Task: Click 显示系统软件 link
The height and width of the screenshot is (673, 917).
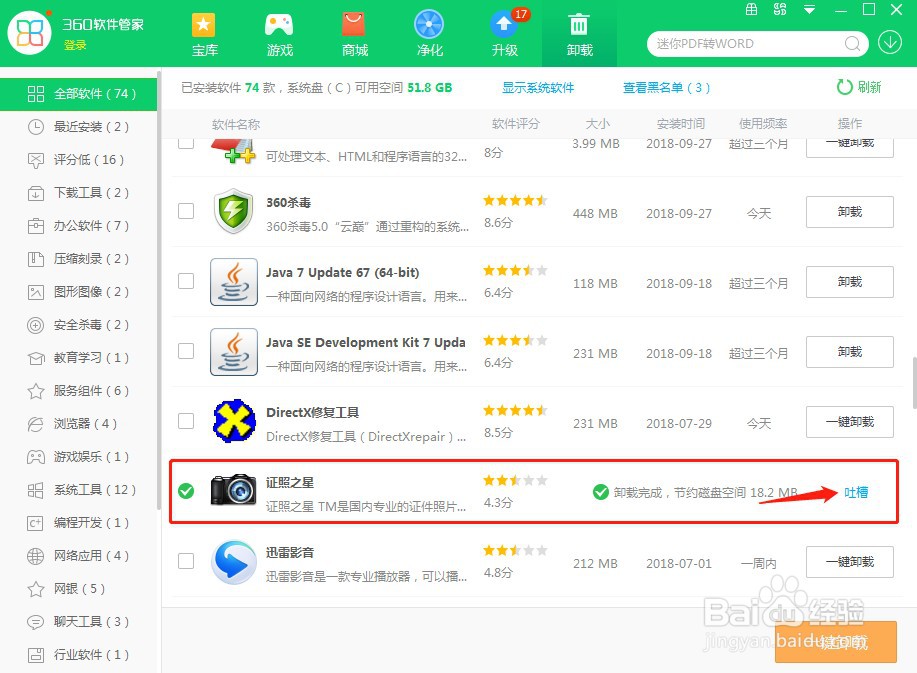Action: (538, 88)
